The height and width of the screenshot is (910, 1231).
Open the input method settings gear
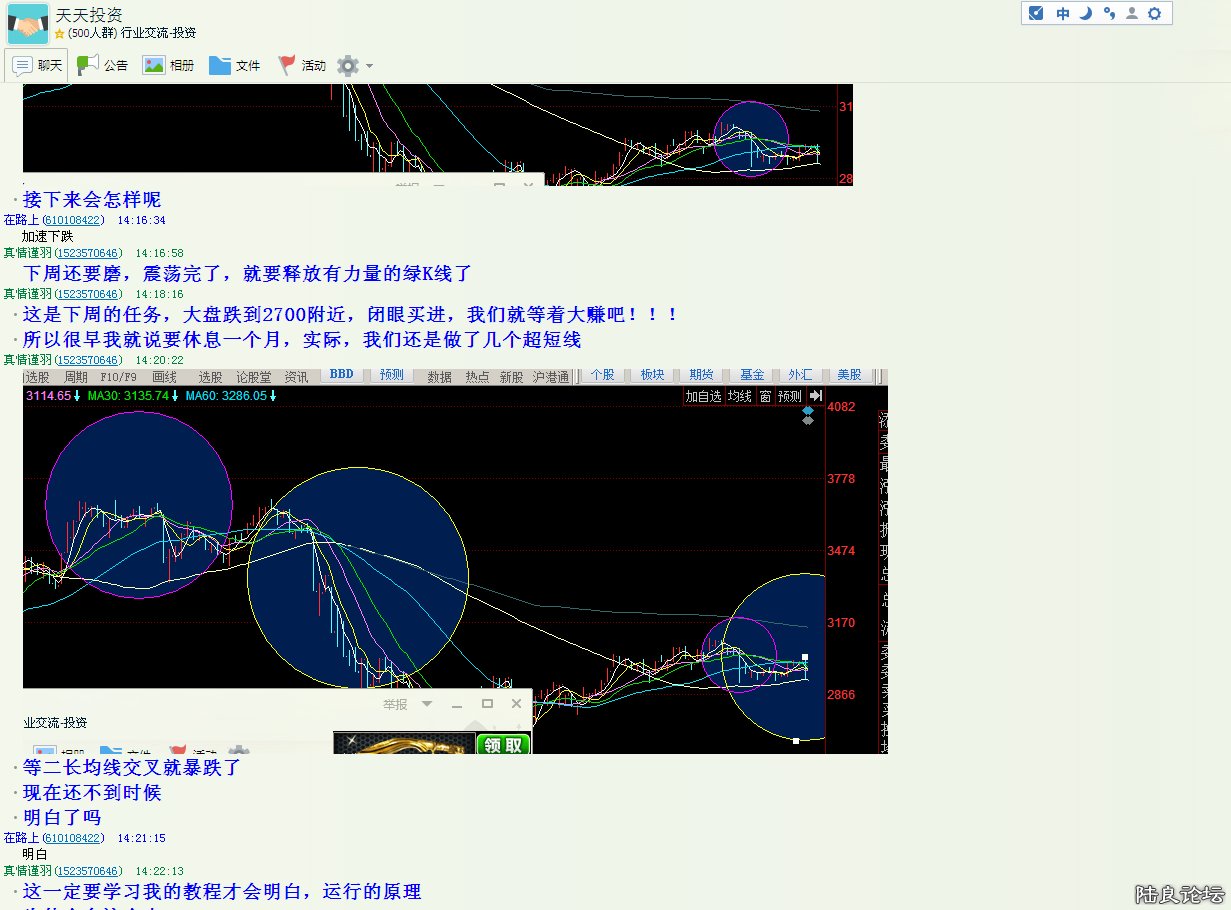click(x=1154, y=13)
